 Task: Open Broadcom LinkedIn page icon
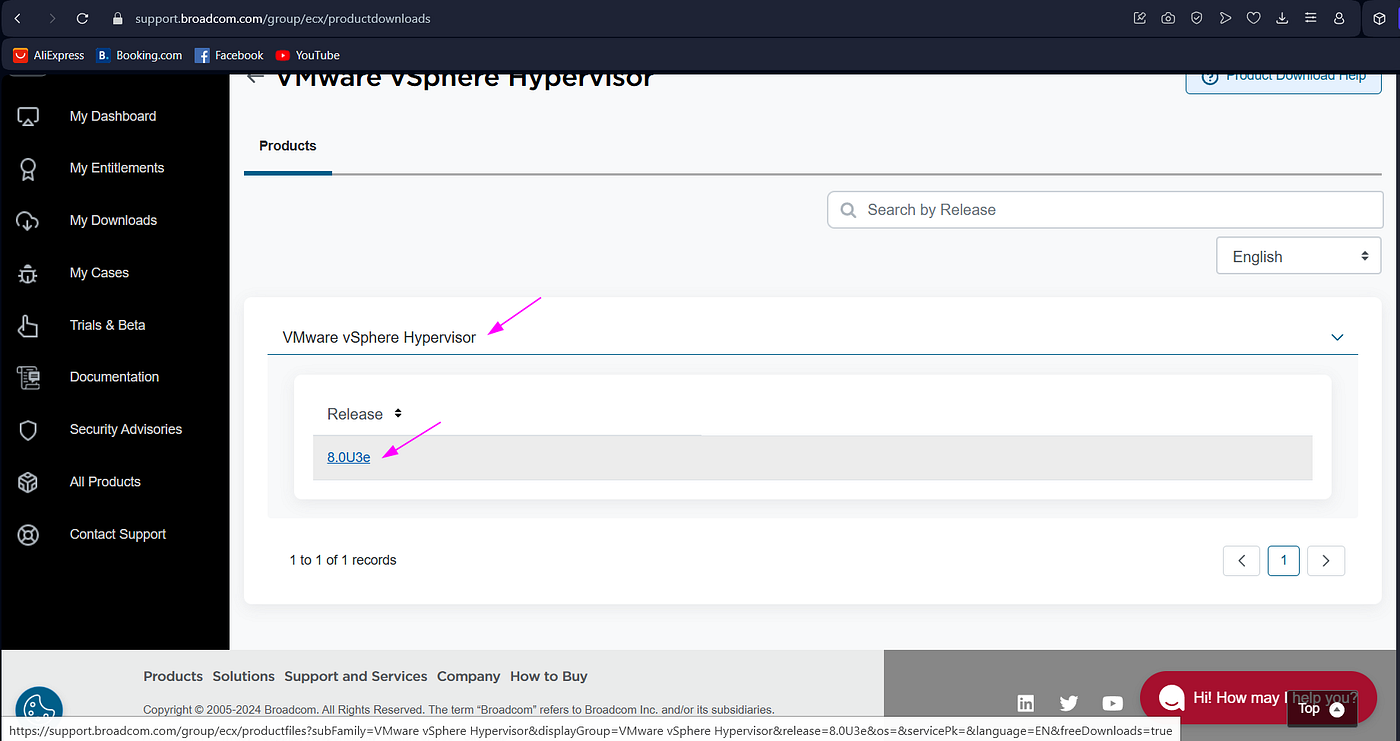pyautogui.click(x=1025, y=703)
